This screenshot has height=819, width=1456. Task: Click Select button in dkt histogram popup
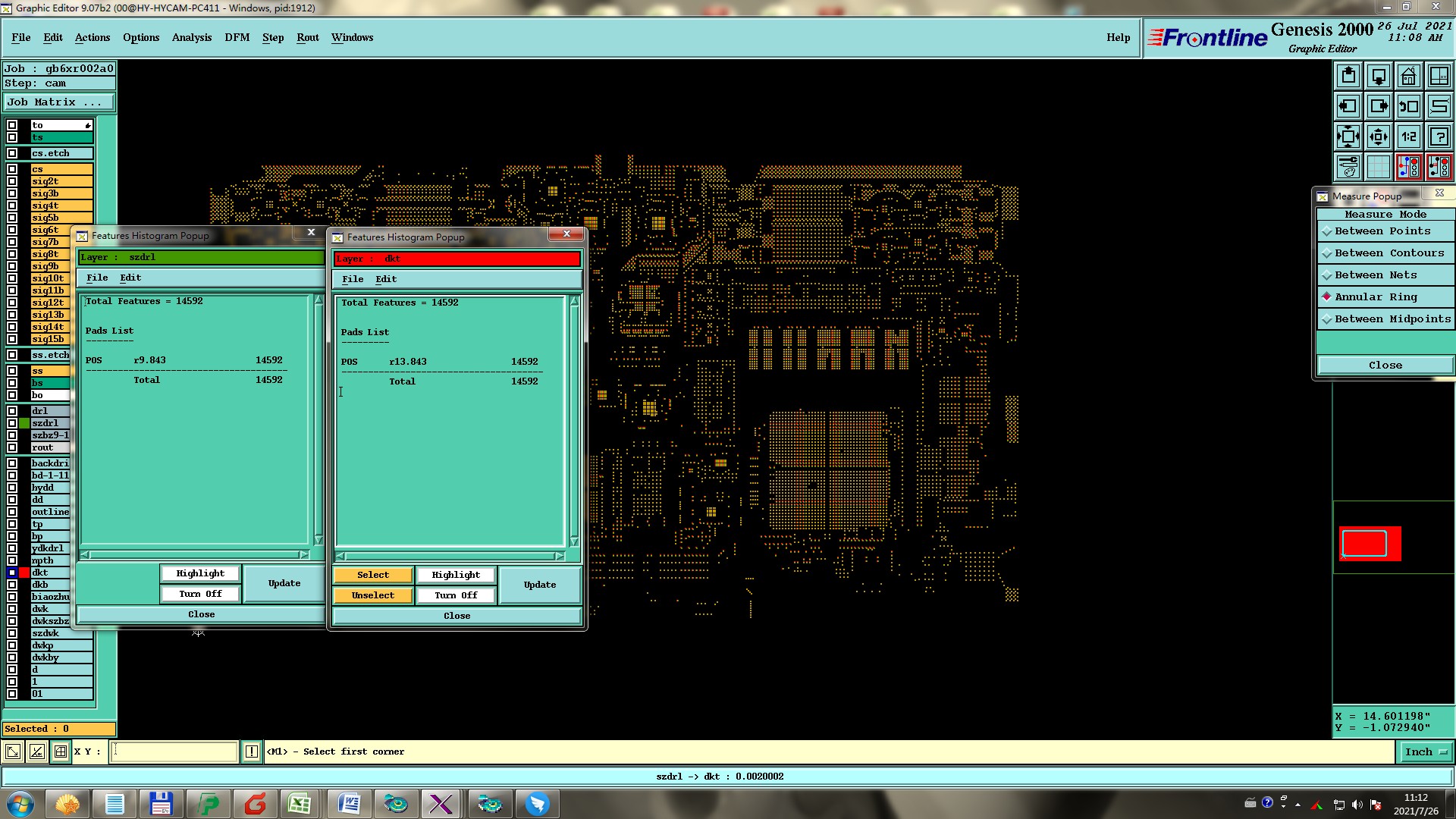pos(373,575)
